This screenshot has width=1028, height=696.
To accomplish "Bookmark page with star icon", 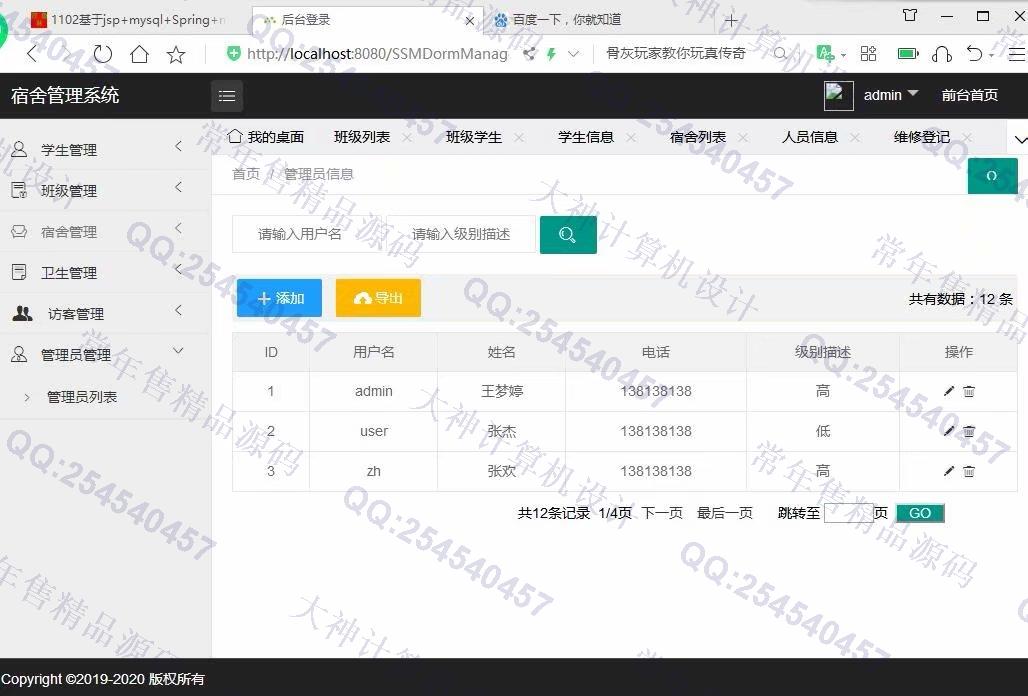I will click(x=176, y=54).
